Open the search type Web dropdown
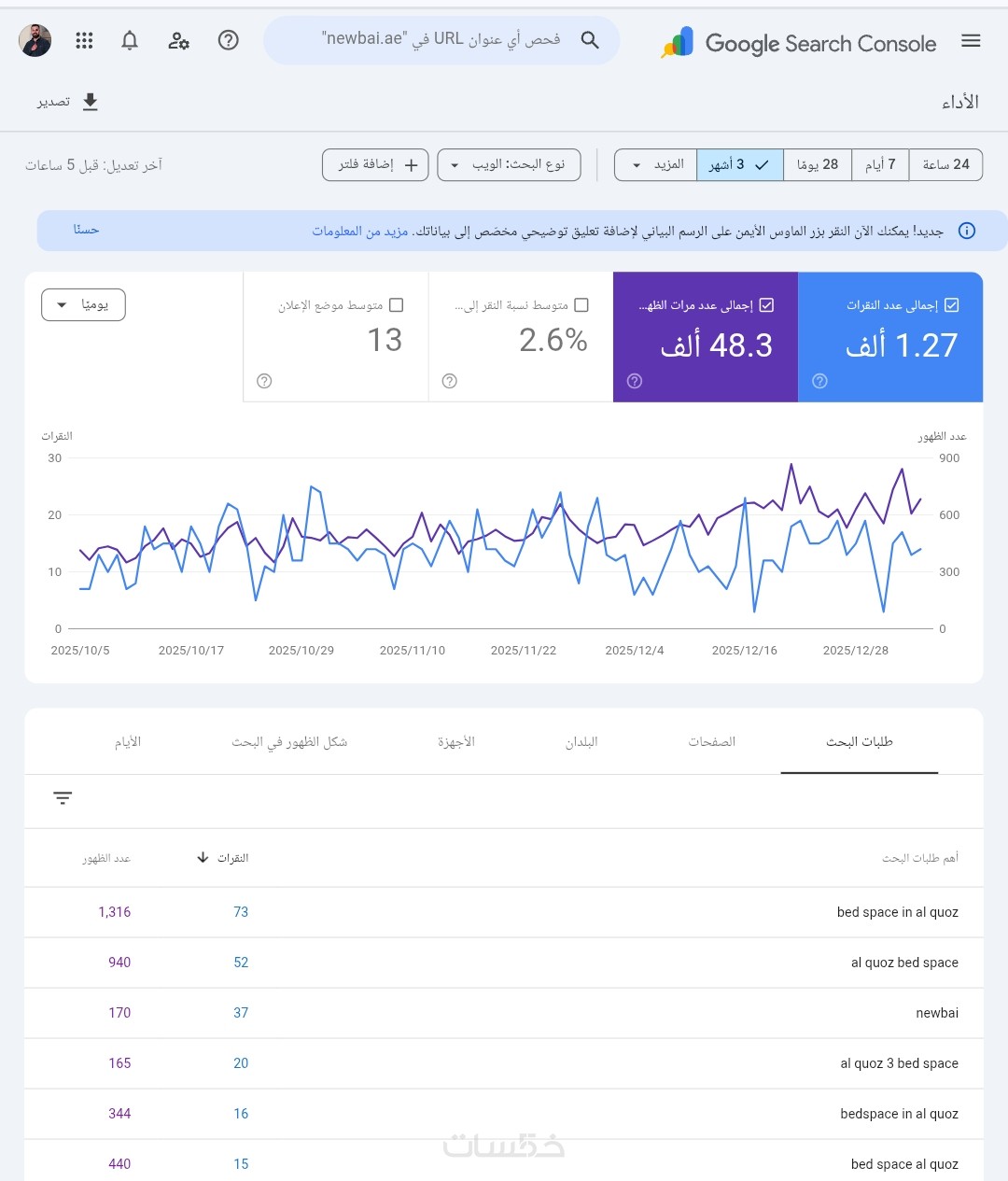Viewport: 1008px width, 1181px height. (x=509, y=165)
